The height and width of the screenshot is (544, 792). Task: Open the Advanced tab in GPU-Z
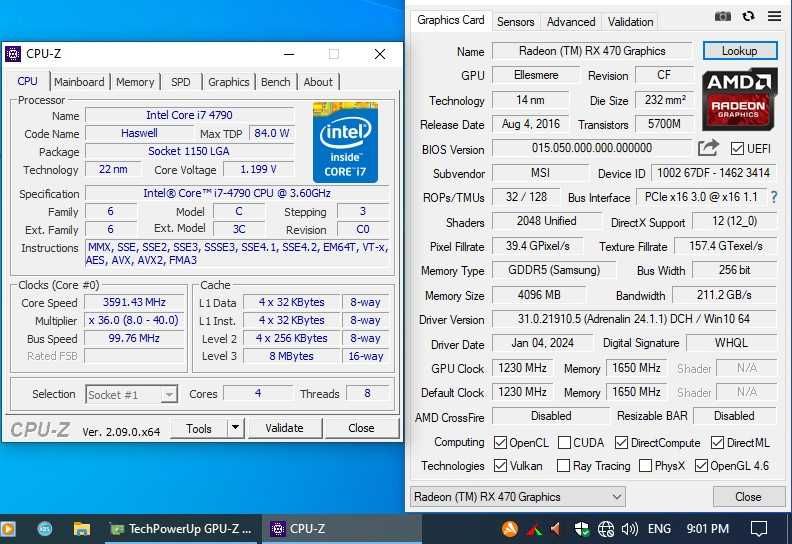571,22
